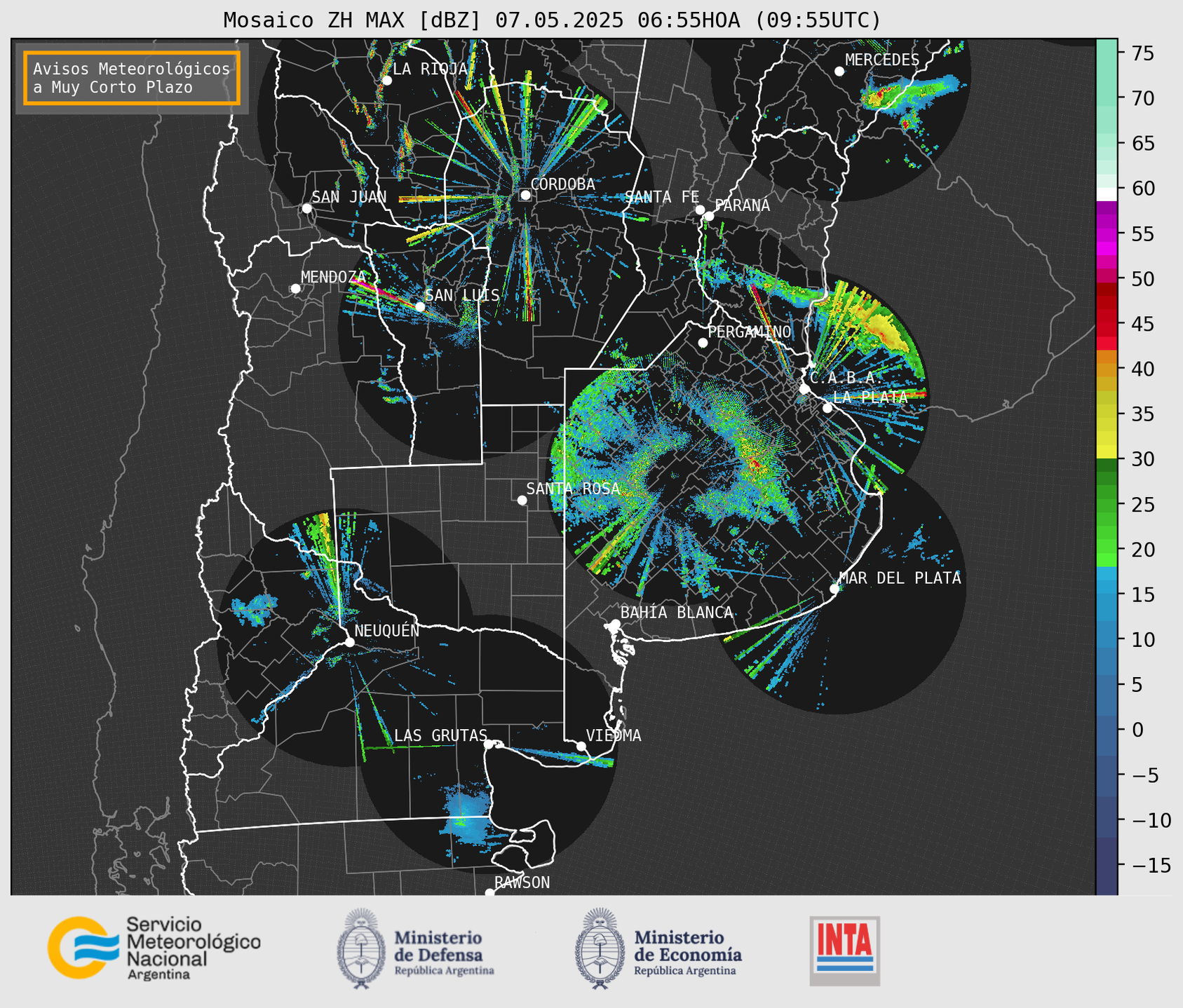Select the MENDOZA city marker
Viewport: 1183px width, 1008px height.
pos(295,288)
